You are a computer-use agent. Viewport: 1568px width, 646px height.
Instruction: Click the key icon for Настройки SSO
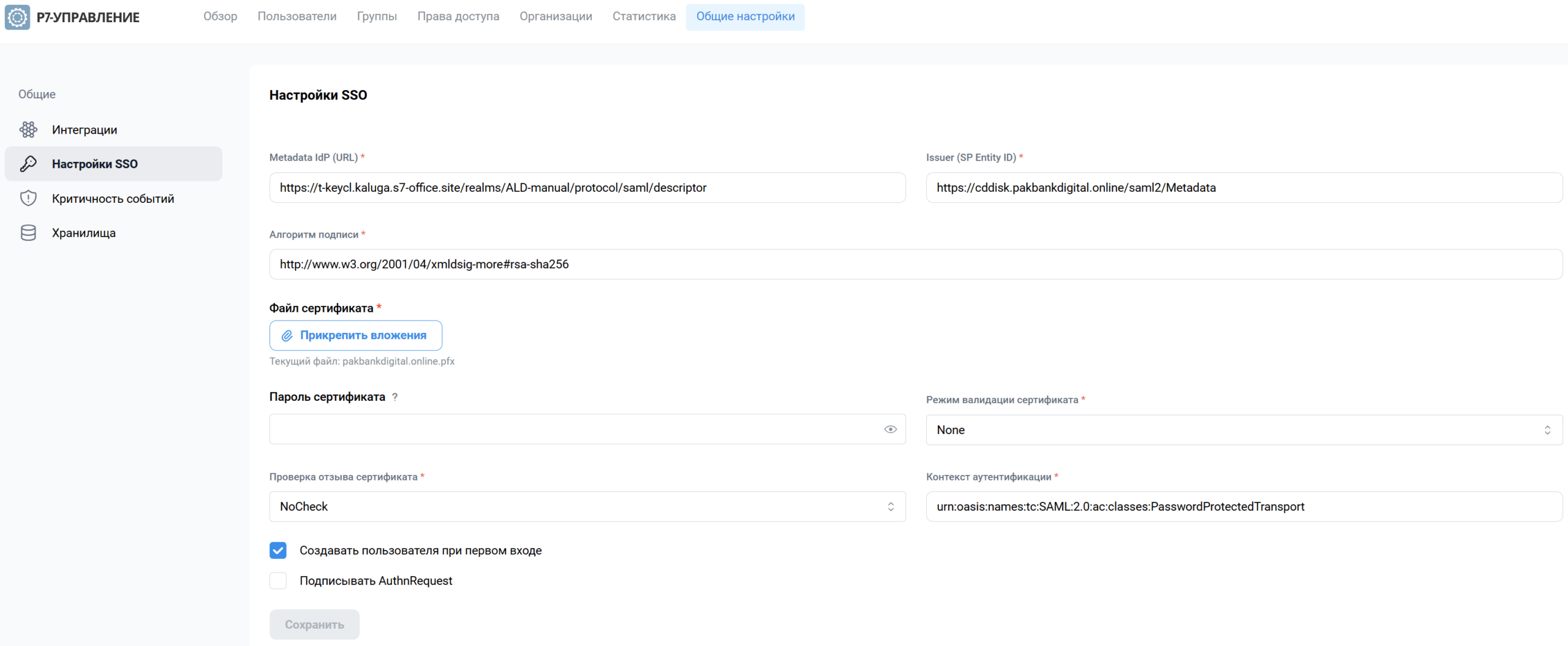(x=28, y=164)
